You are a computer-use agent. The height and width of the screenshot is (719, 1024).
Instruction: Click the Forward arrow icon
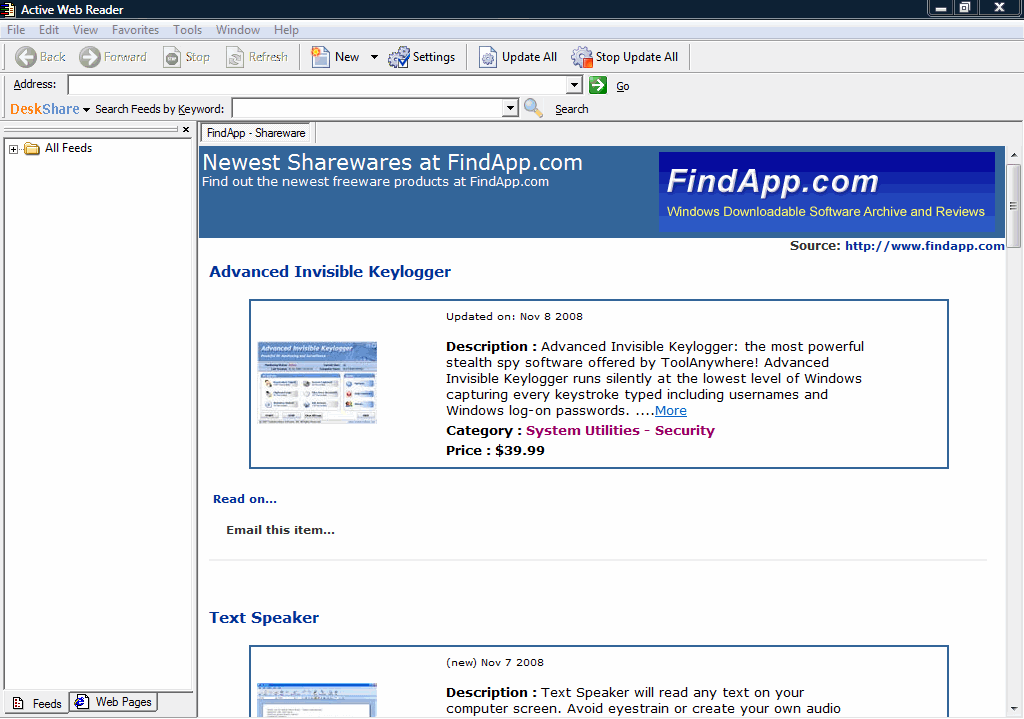(90, 57)
